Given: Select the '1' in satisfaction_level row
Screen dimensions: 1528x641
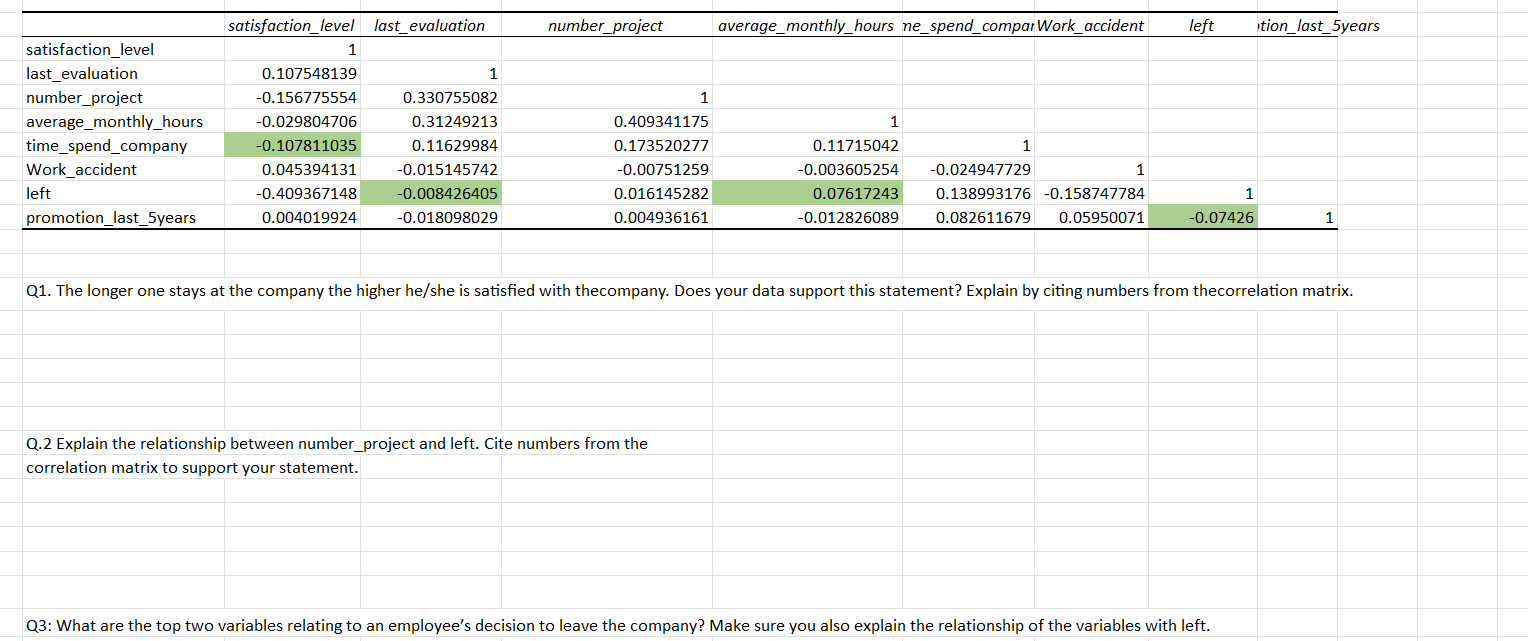Looking at the screenshot, I should coord(292,49).
